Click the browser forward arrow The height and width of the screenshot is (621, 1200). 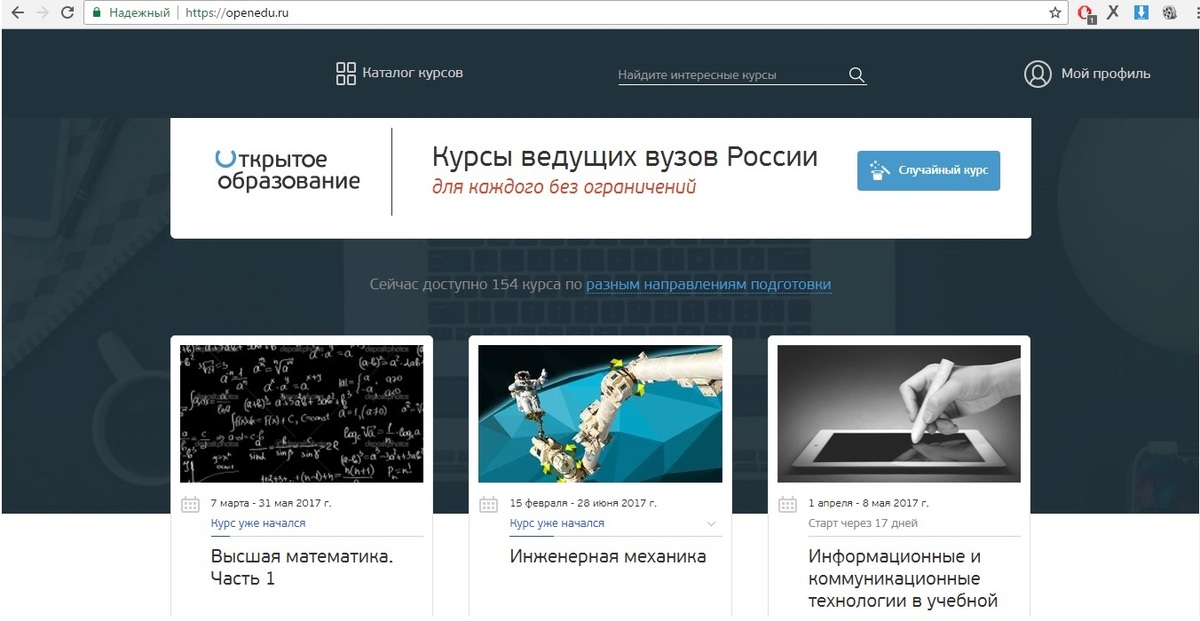[41, 14]
